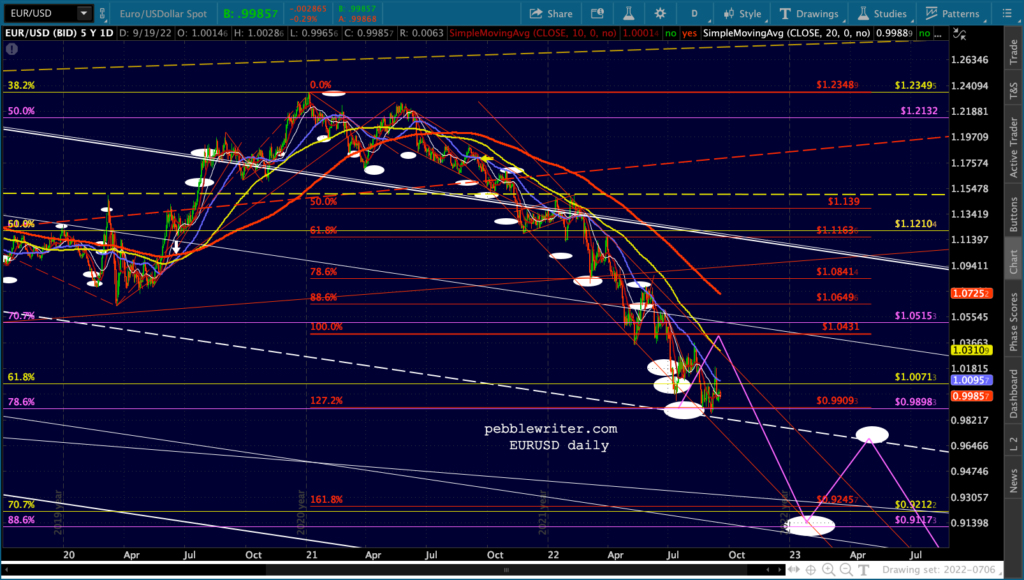Screen dimensions: 1024x580
Task: Open the D timeframe dropdown
Action: coord(696,13)
